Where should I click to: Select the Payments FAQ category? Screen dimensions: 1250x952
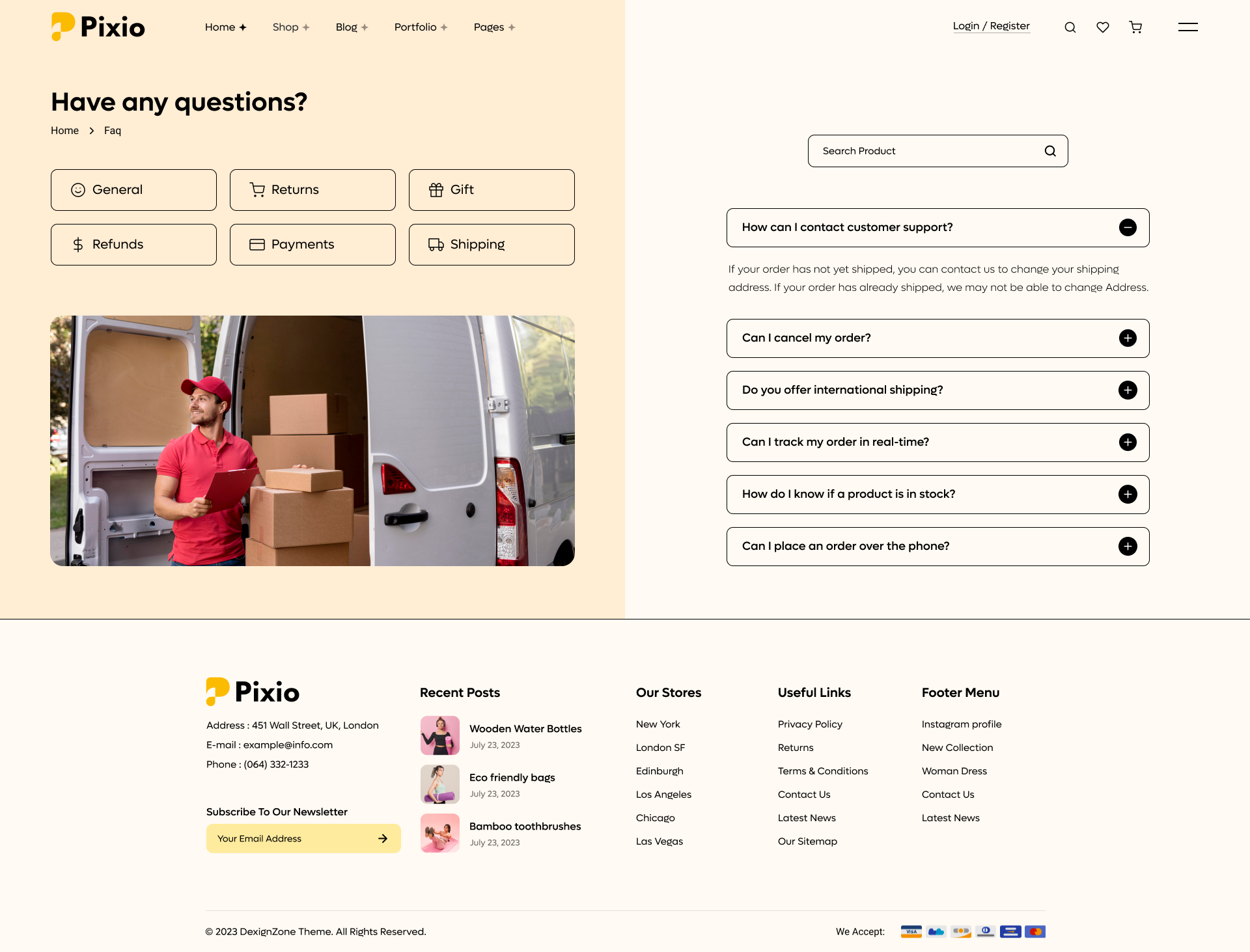coord(312,244)
